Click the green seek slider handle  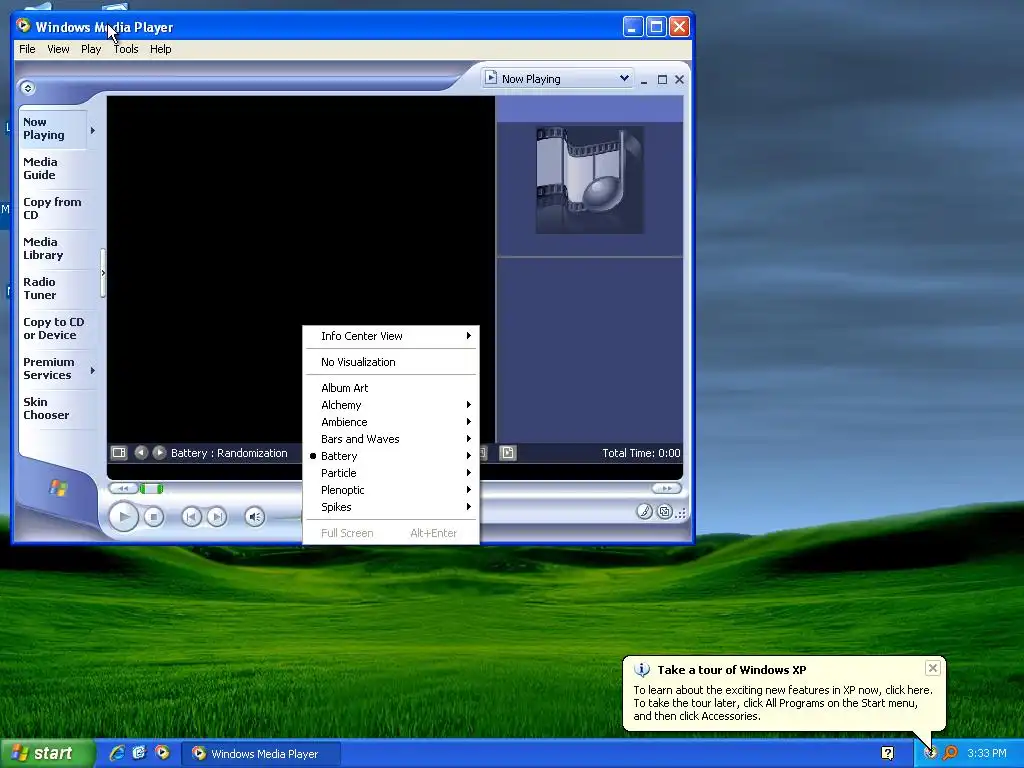click(152, 488)
